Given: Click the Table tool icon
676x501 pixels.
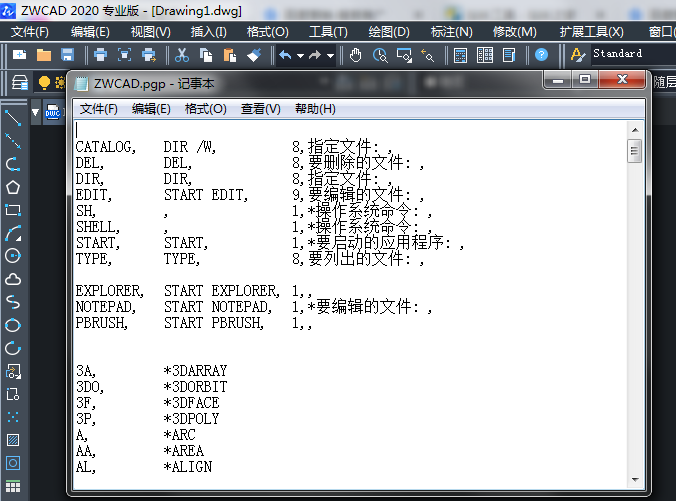Looking at the screenshot, I should coord(13,486).
